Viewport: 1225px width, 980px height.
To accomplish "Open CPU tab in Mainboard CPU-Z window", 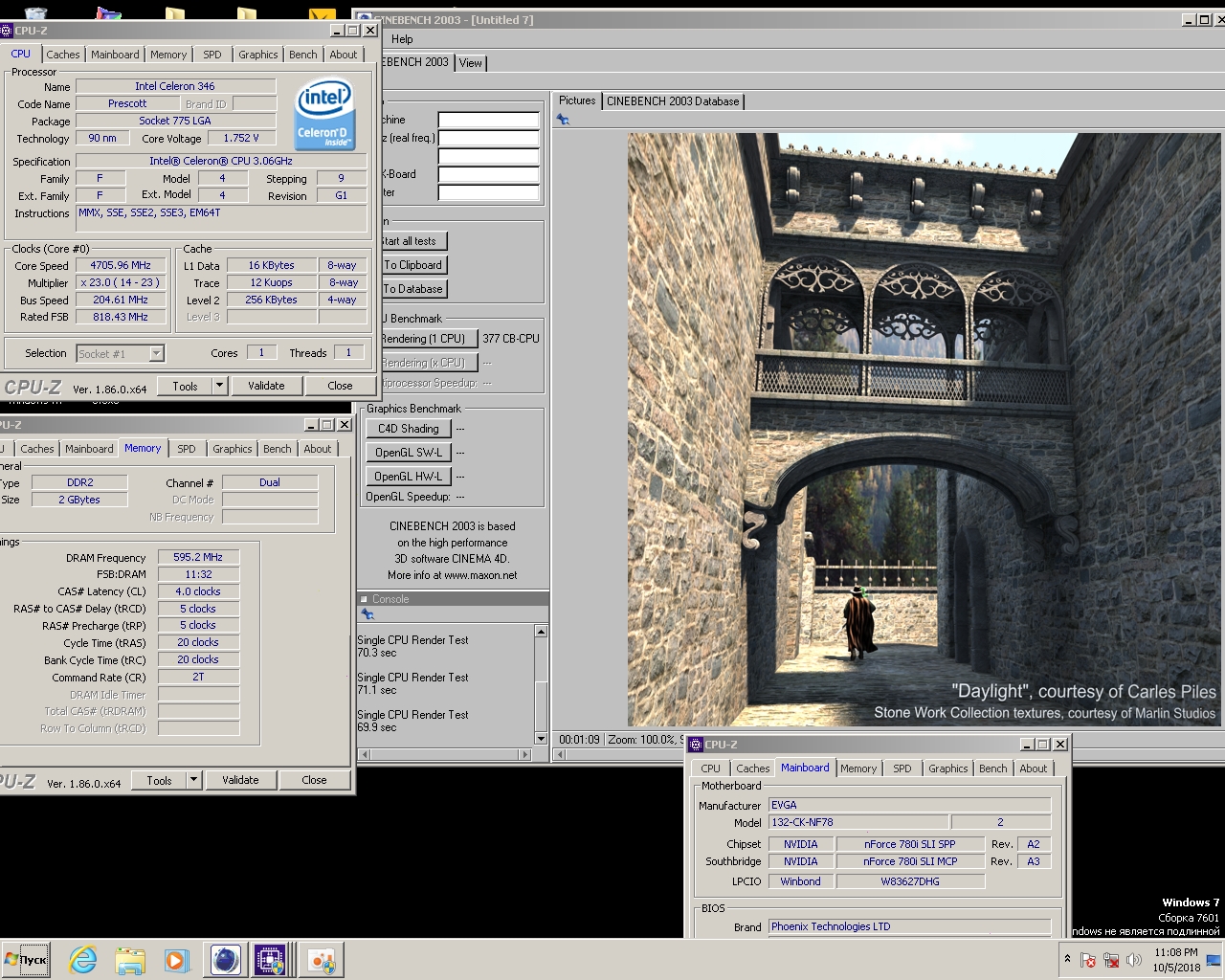I will [x=710, y=768].
